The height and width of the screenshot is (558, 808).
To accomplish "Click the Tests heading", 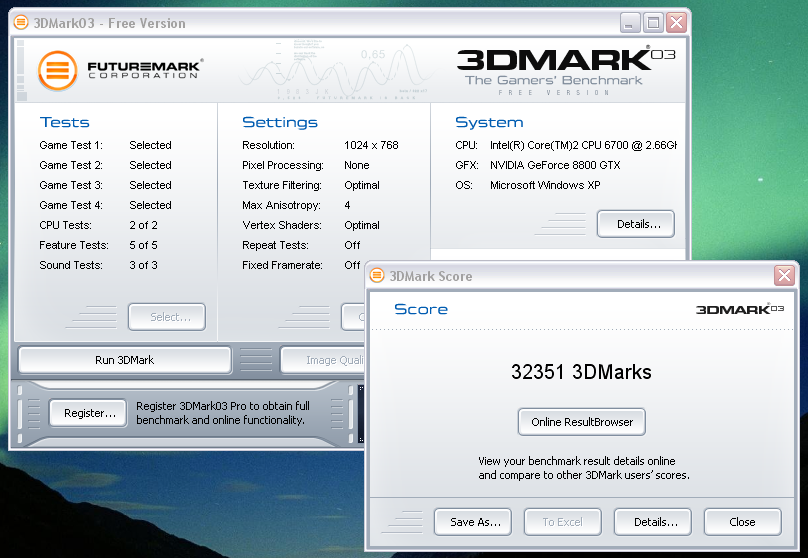I will tap(64, 122).
